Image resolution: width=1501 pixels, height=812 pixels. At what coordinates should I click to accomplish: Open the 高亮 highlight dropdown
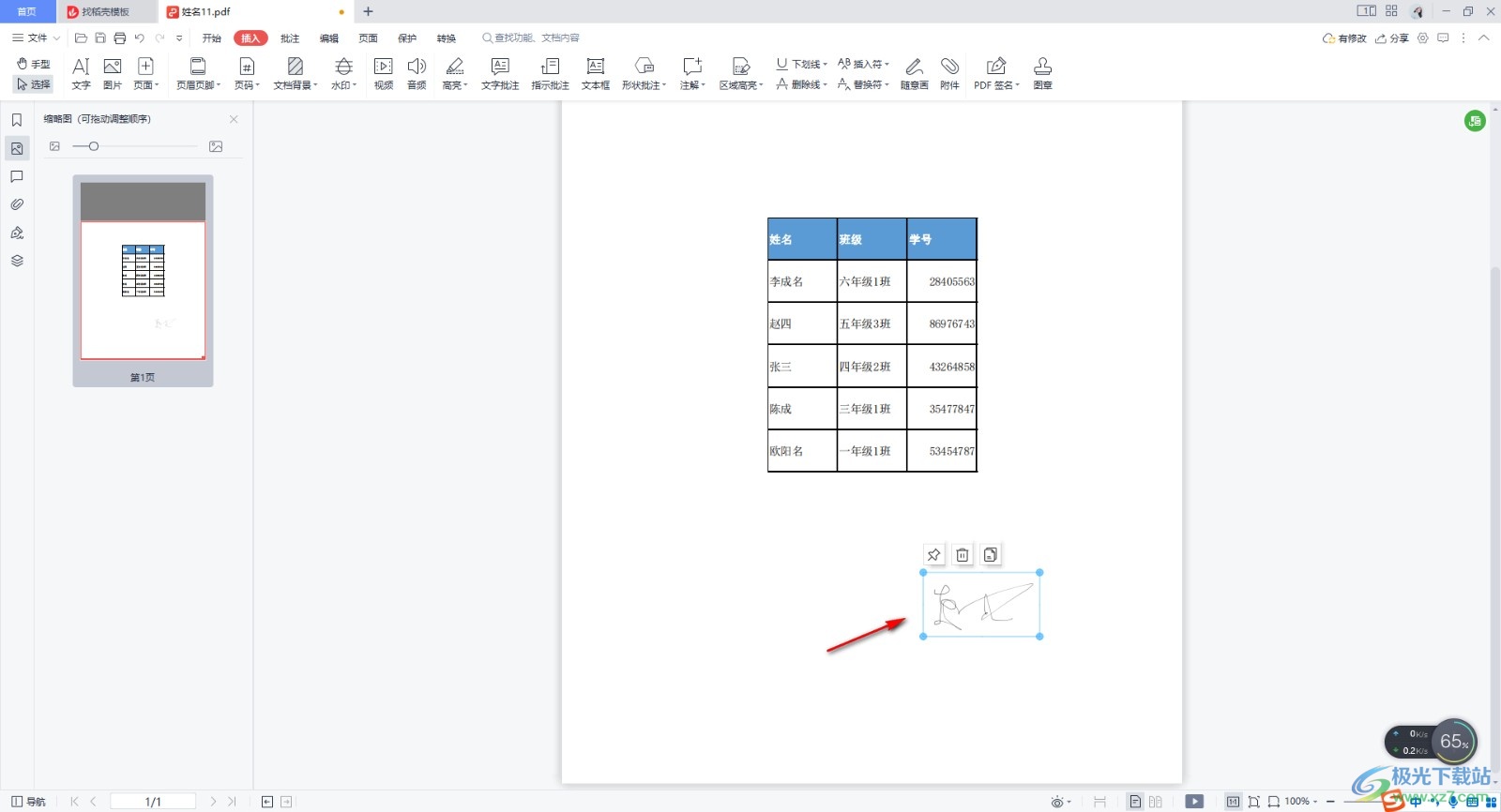point(455,73)
